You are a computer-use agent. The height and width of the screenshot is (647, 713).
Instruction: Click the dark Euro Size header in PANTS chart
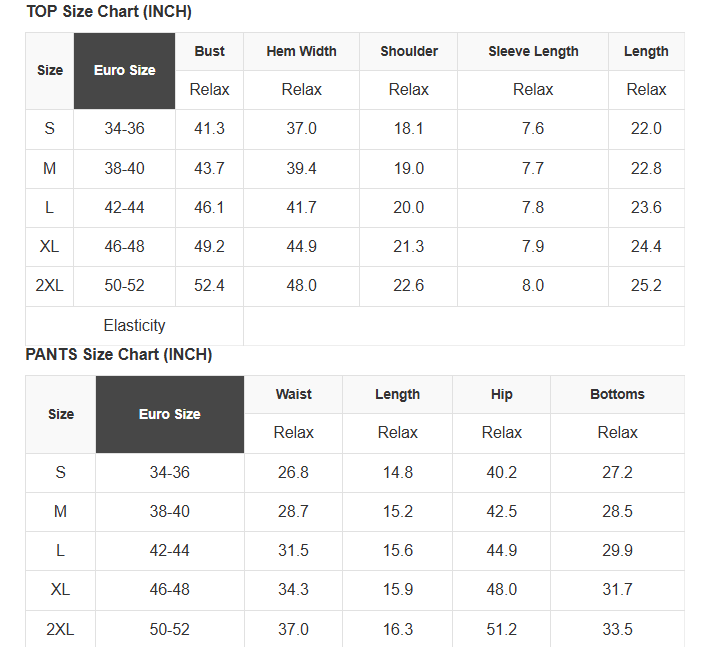click(169, 414)
